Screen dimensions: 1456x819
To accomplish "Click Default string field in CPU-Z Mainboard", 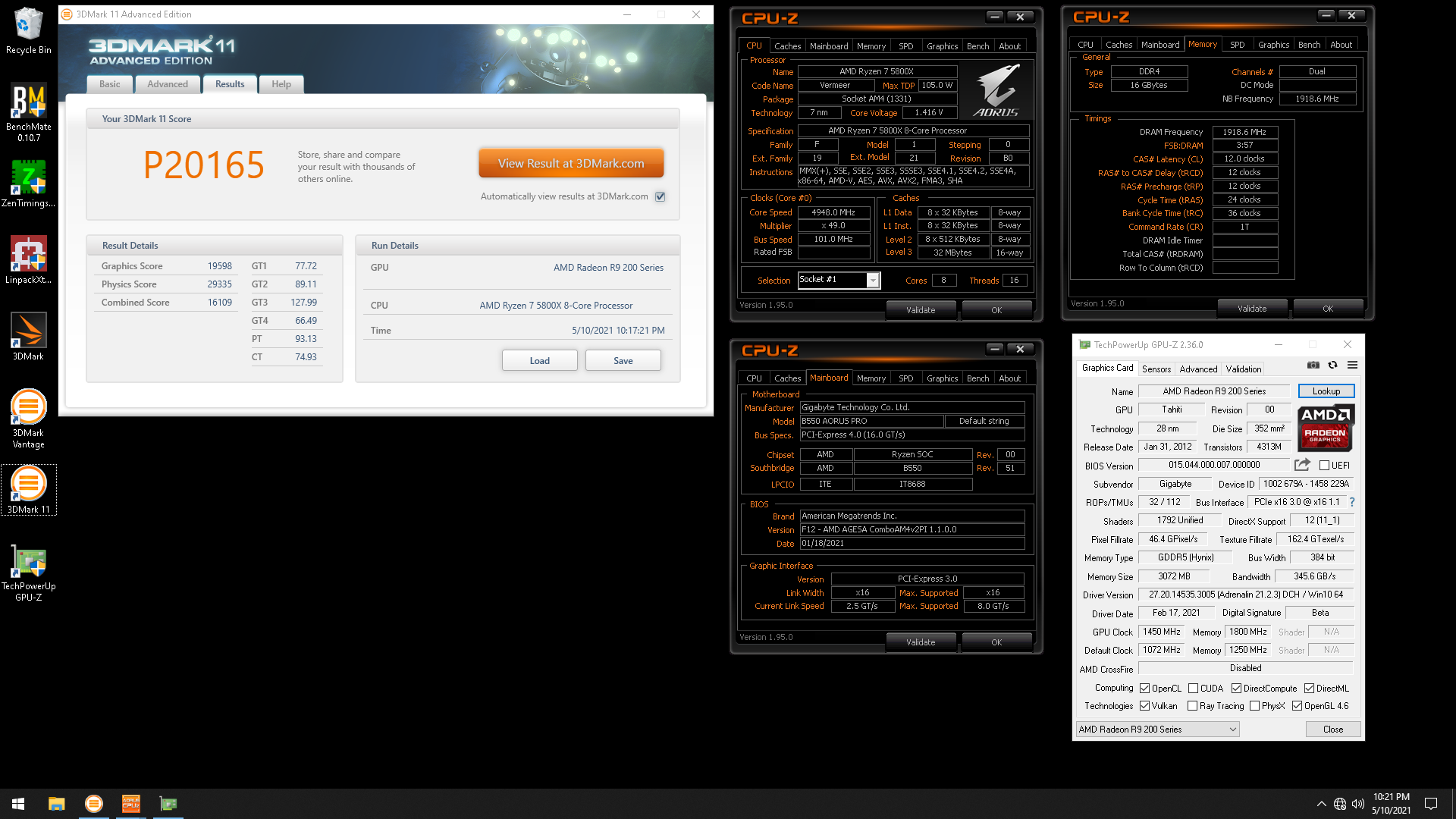I will point(984,421).
